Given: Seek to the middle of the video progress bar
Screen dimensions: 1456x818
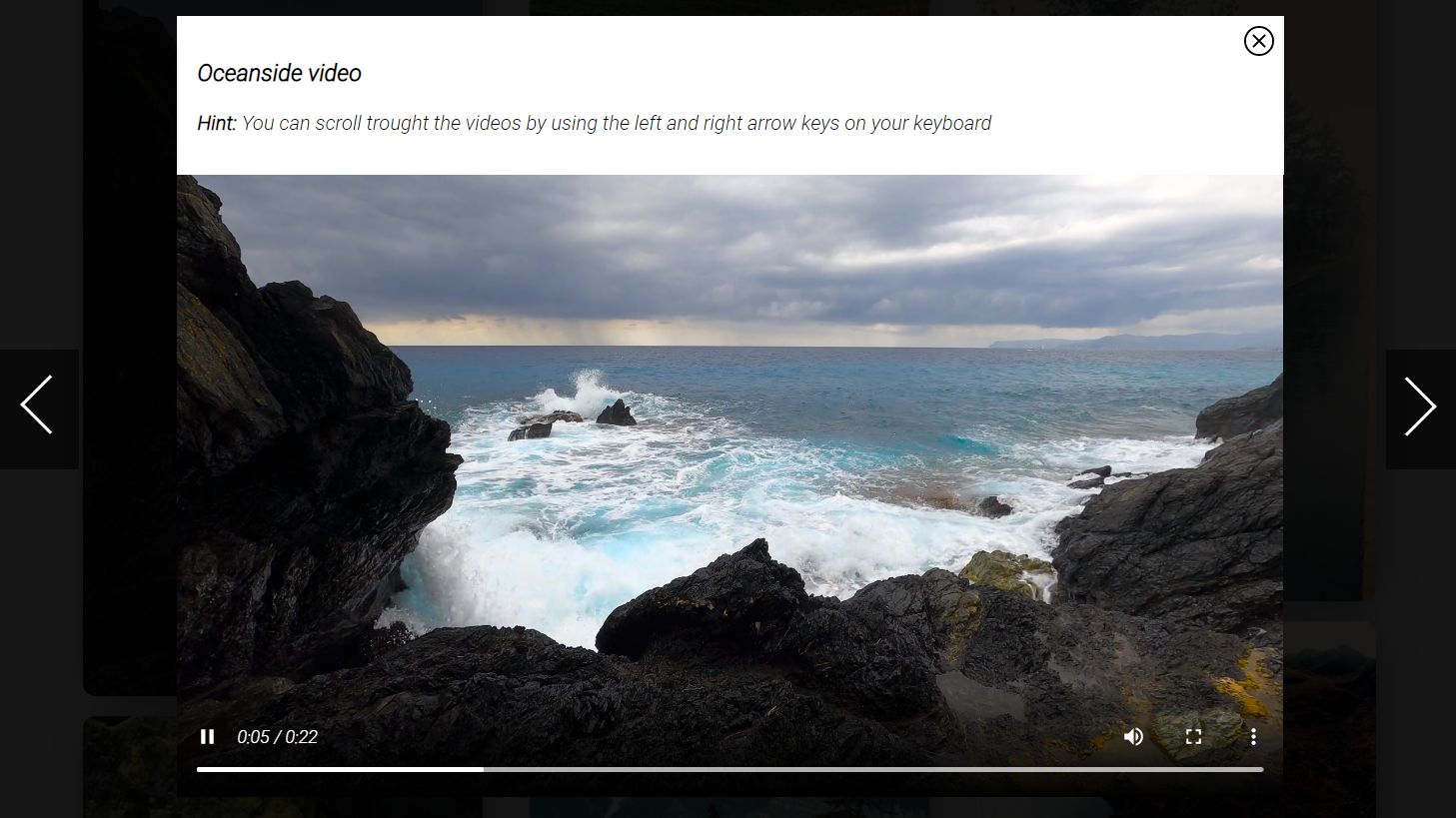Looking at the screenshot, I should [x=729, y=769].
